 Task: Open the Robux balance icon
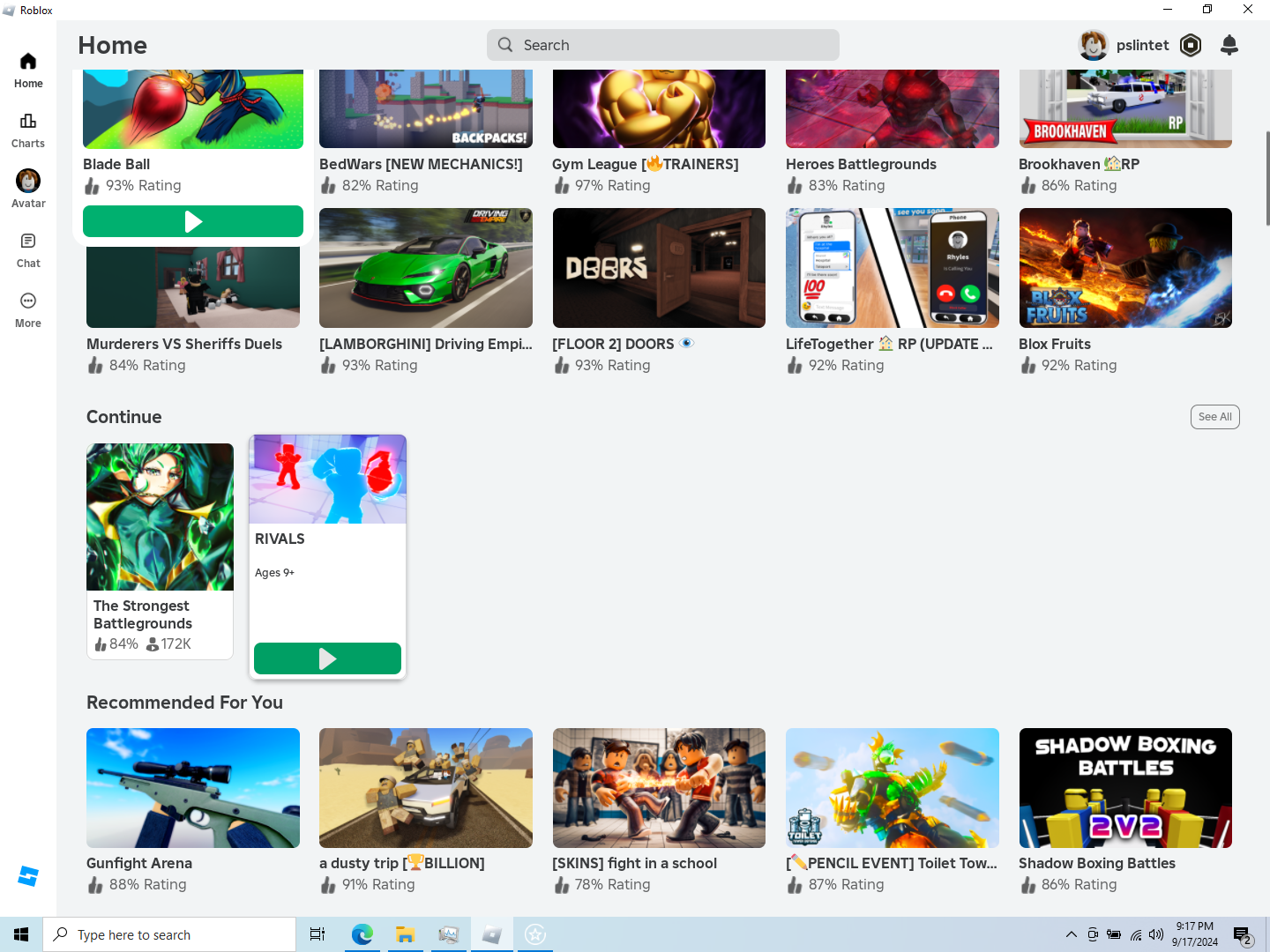tap(1191, 45)
